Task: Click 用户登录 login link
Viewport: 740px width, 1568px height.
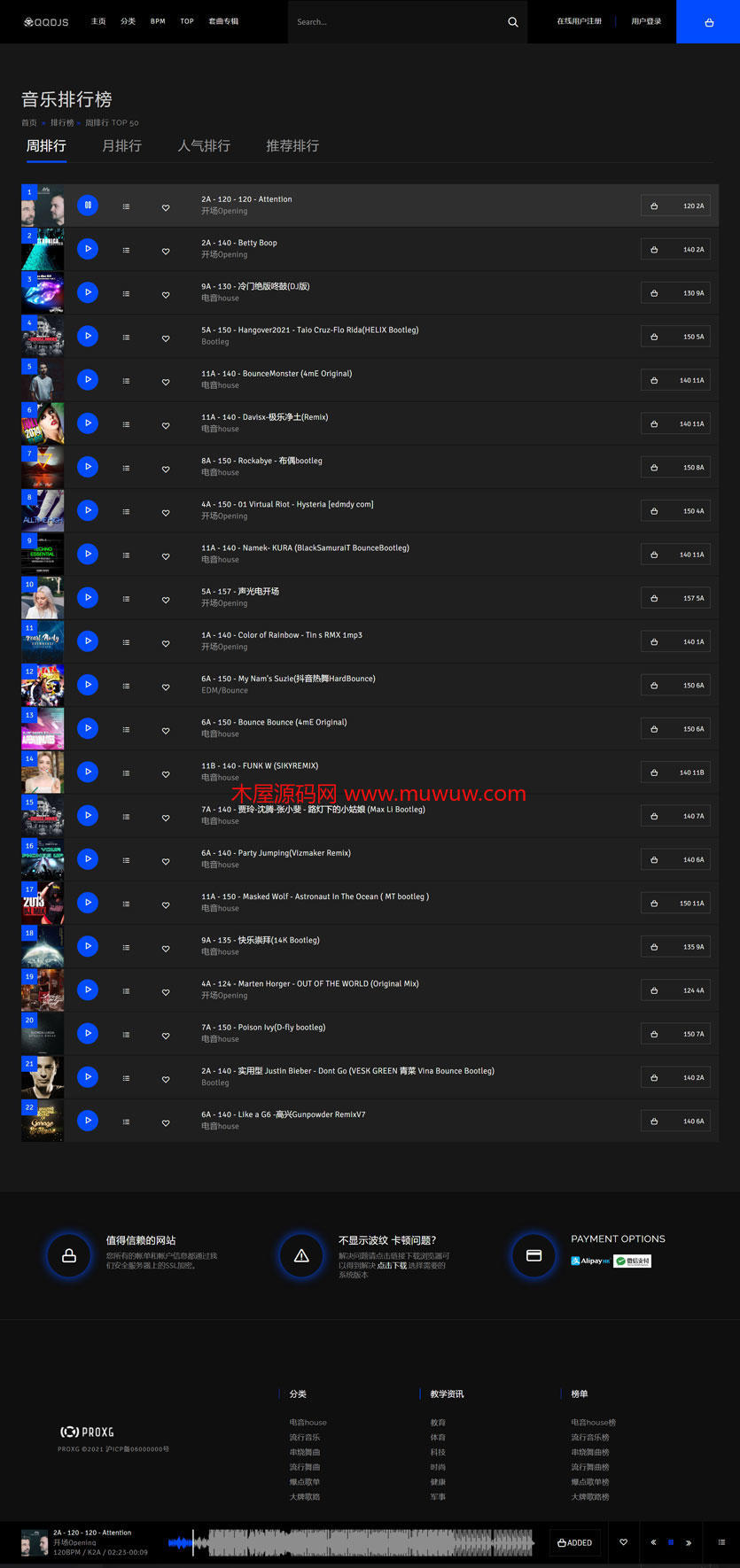Action: click(x=646, y=21)
